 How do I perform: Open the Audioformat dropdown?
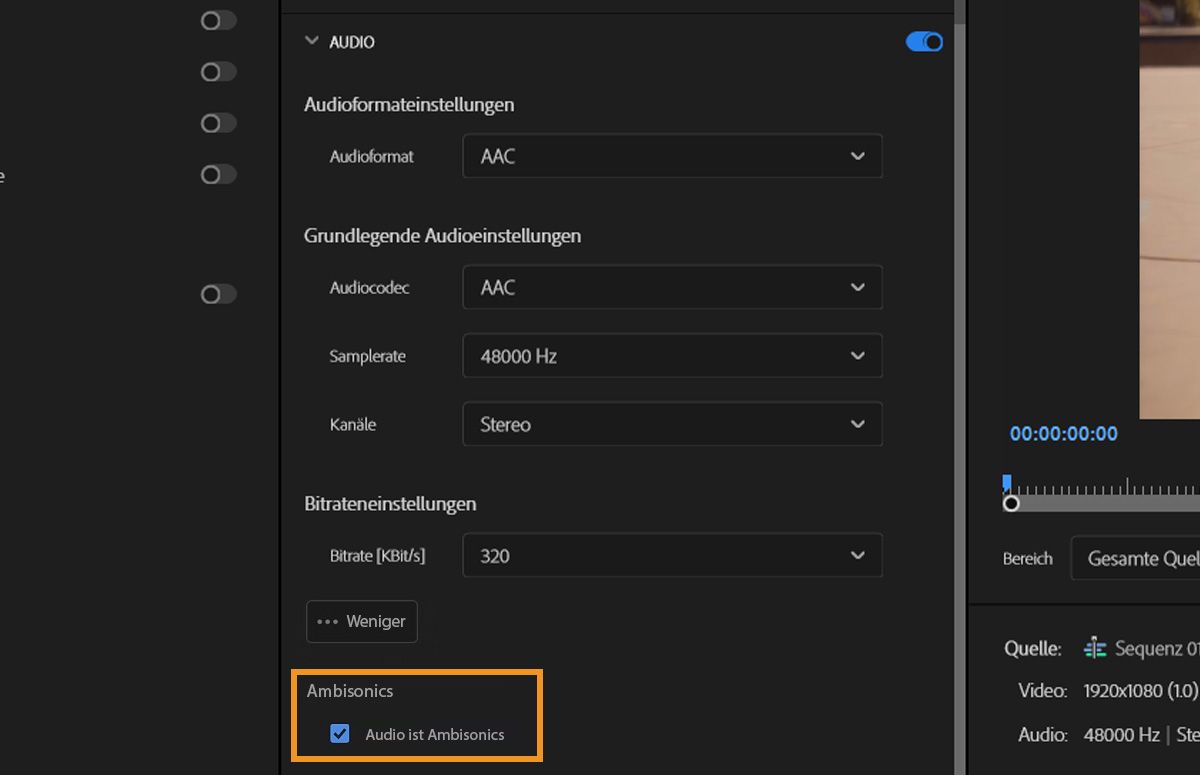point(672,156)
